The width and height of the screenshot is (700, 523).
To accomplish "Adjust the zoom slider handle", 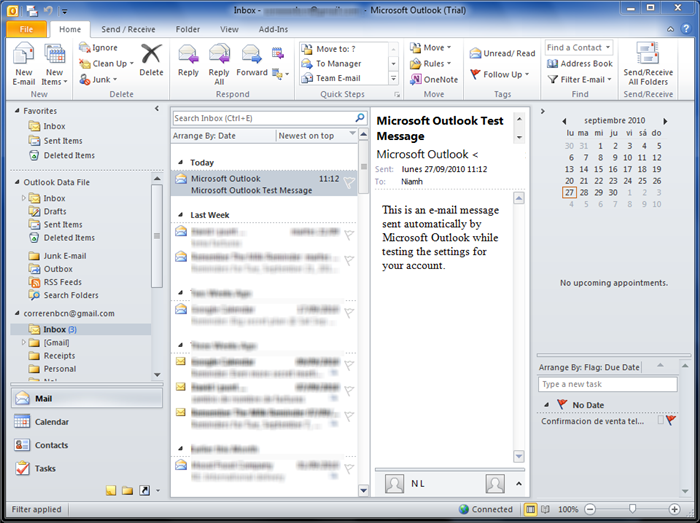I will point(632,509).
